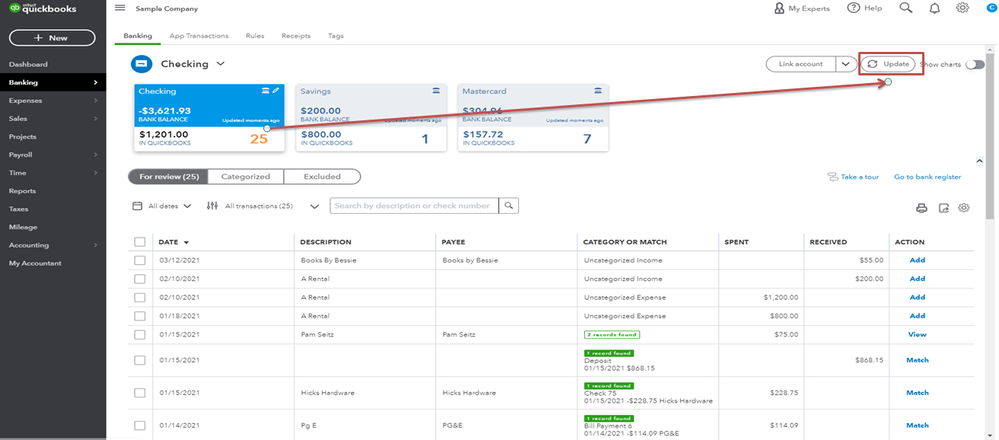Click the edit pencil on the Checking card
The image size is (999, 440).
276,90
